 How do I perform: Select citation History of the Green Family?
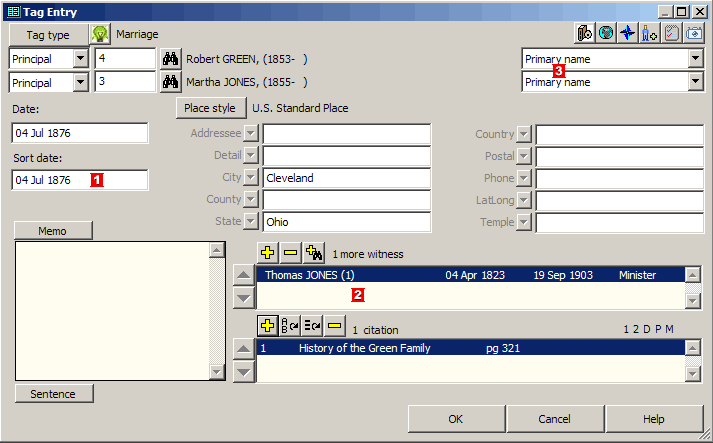pos(471,348)
